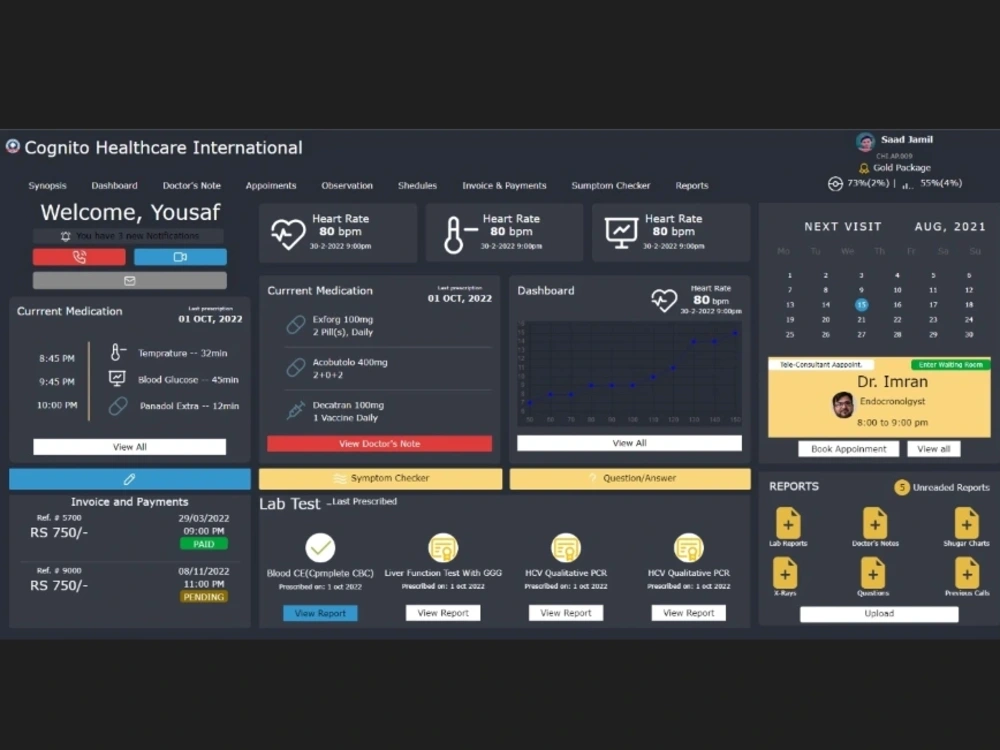Click invoice Ref. # 5700
Image resolution: width=1000 pixels, height=750 pixels.
tap(59, 518)
